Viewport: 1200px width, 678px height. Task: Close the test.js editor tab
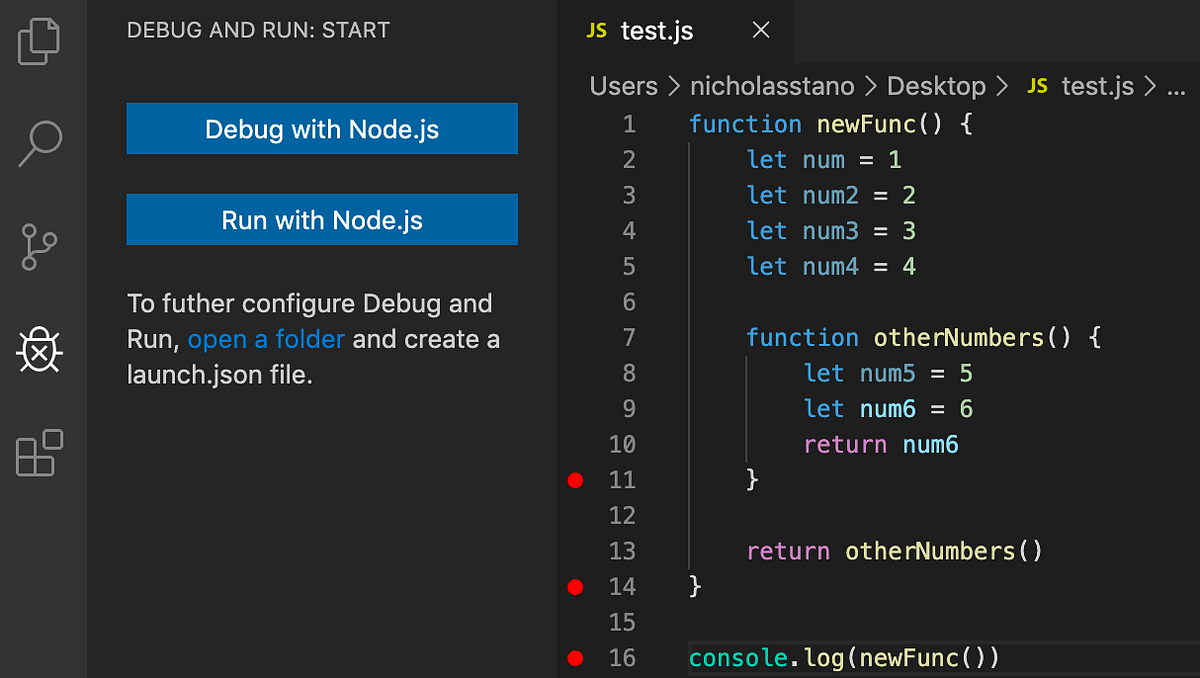coord(760,30)
